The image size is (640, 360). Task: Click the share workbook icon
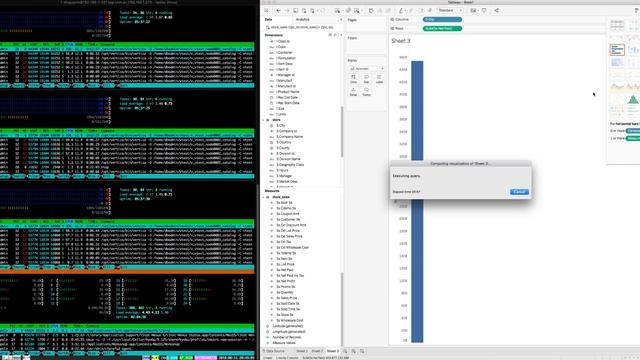click(496, 11)
